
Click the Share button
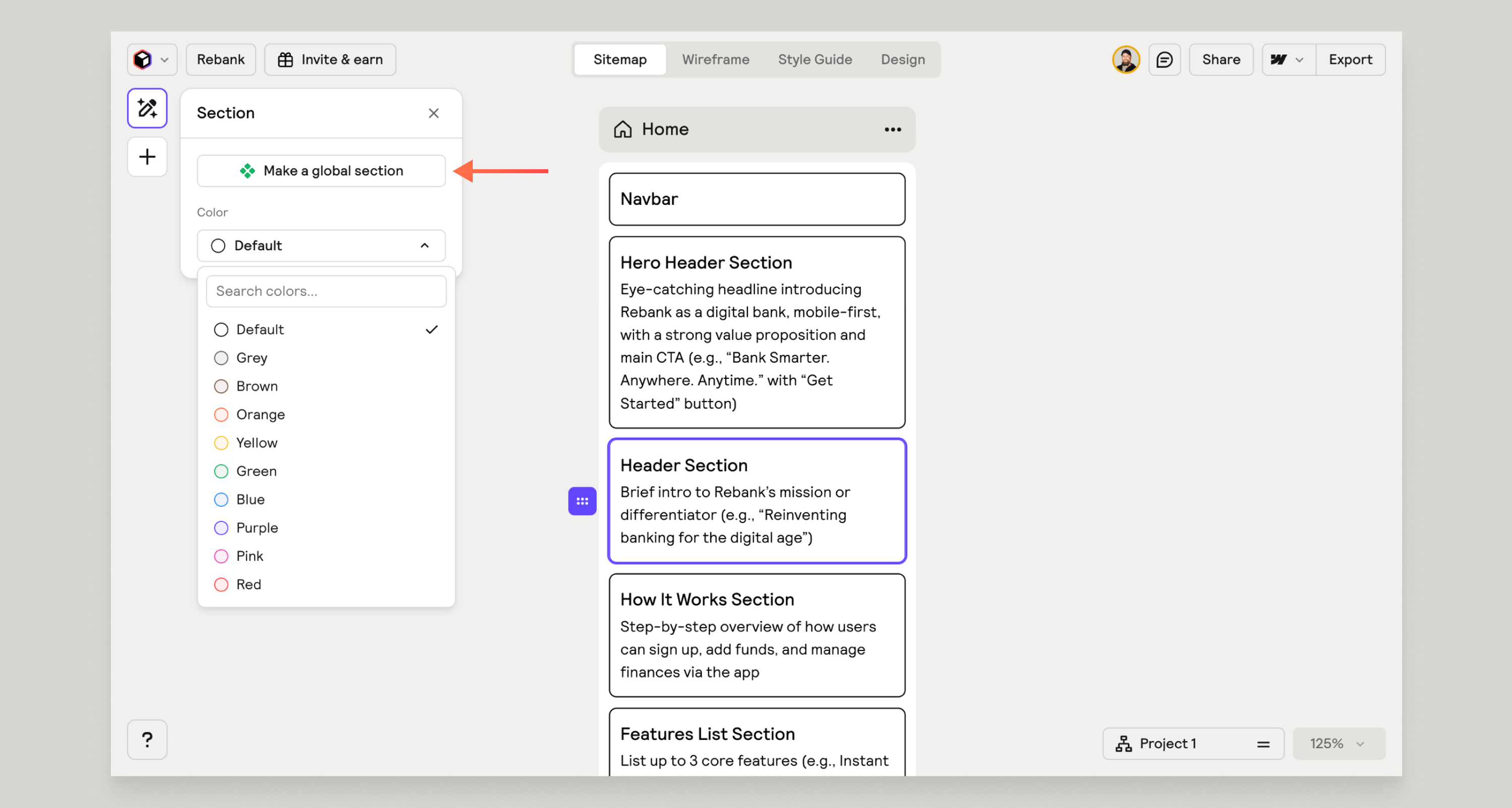[x=1220, y=59]
